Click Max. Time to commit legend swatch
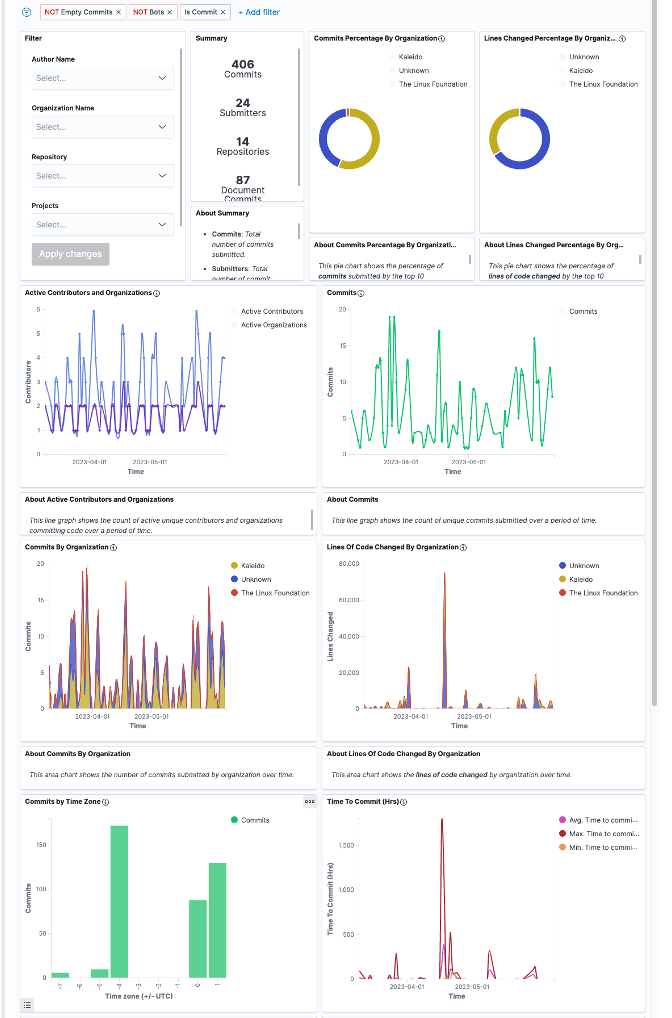672x1018 pixels. (562, 834)
